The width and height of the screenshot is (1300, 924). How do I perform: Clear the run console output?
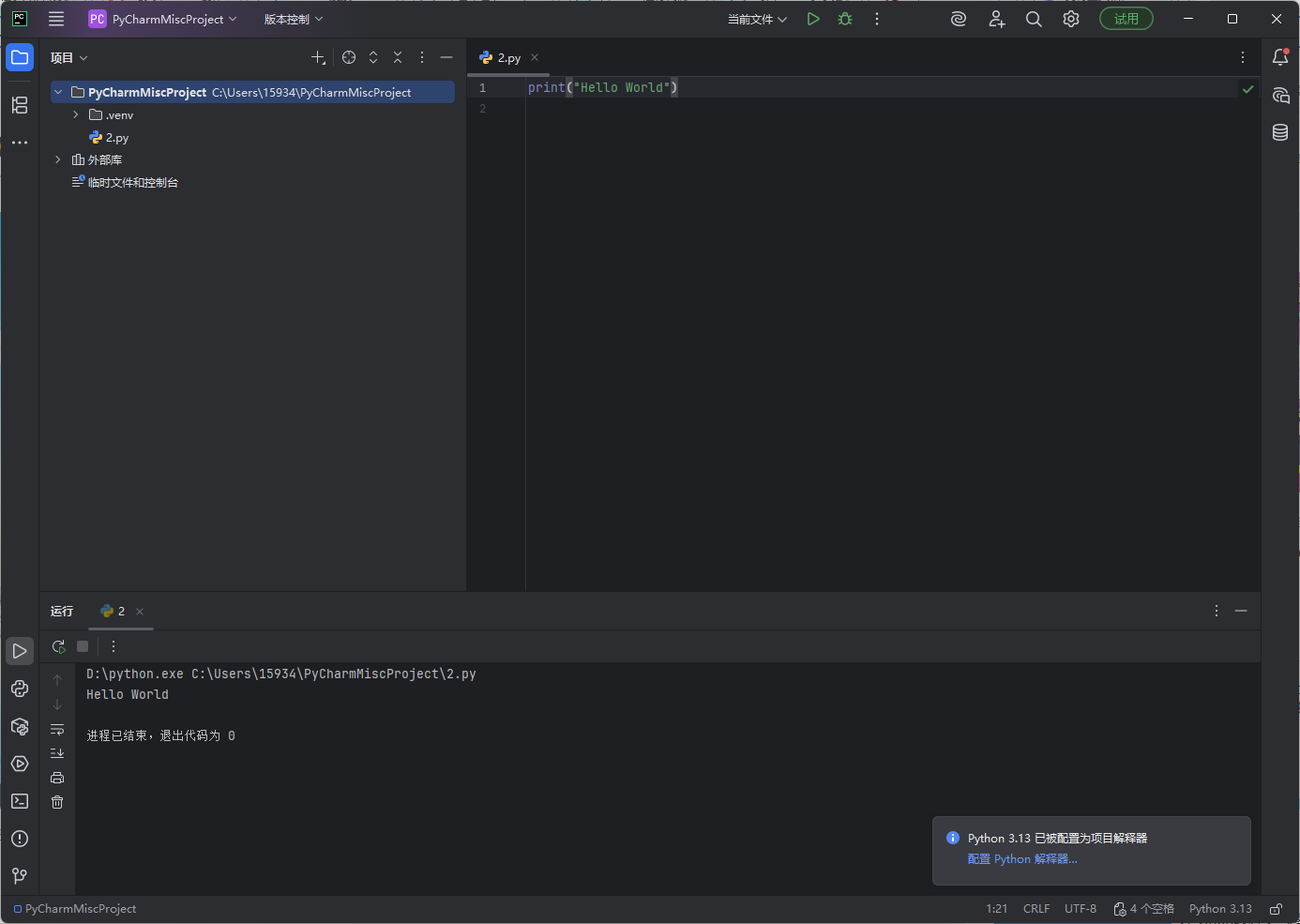tap(57, 802)
